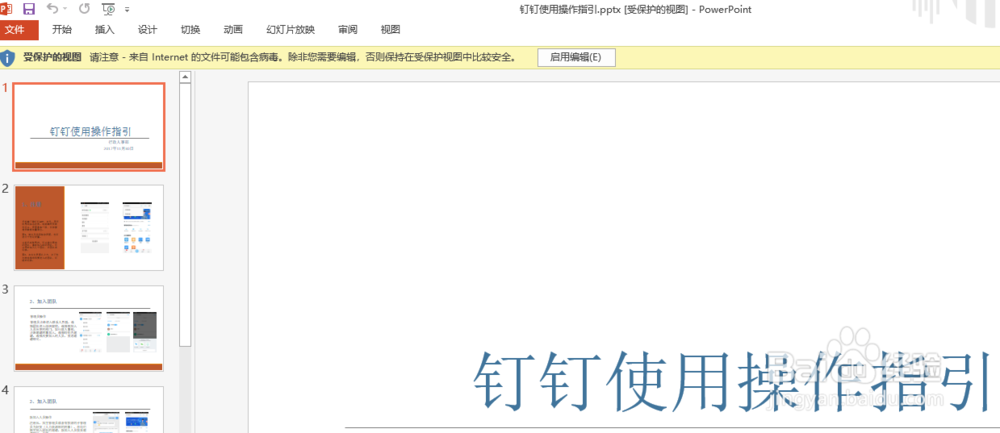Select slide 4 thumbnail

point(89,409)
